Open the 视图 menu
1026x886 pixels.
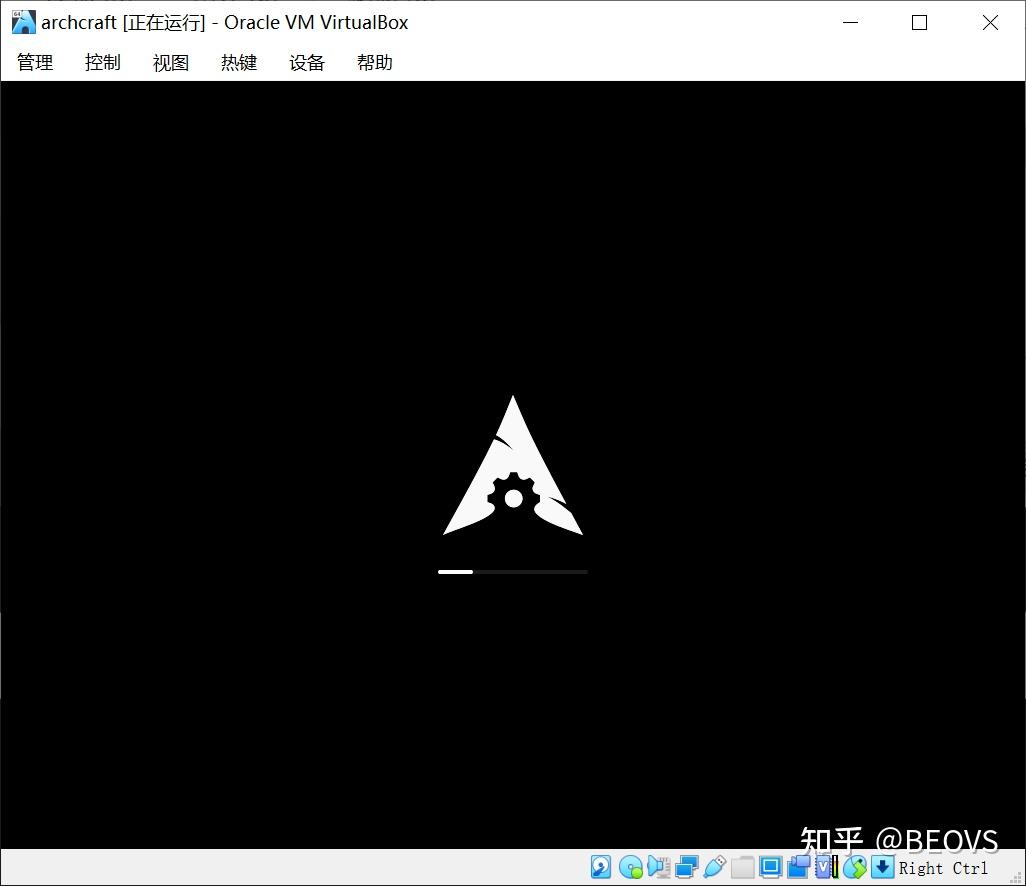coord(170,62)
